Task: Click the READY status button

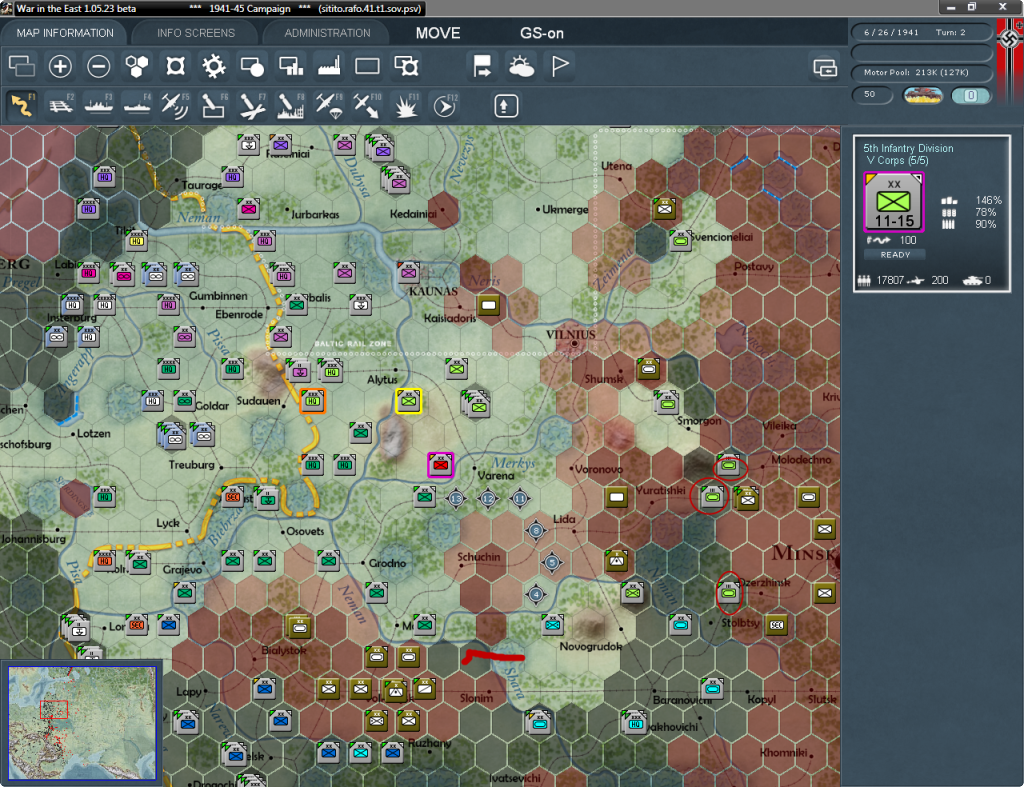Action: (x=895, y=255)
